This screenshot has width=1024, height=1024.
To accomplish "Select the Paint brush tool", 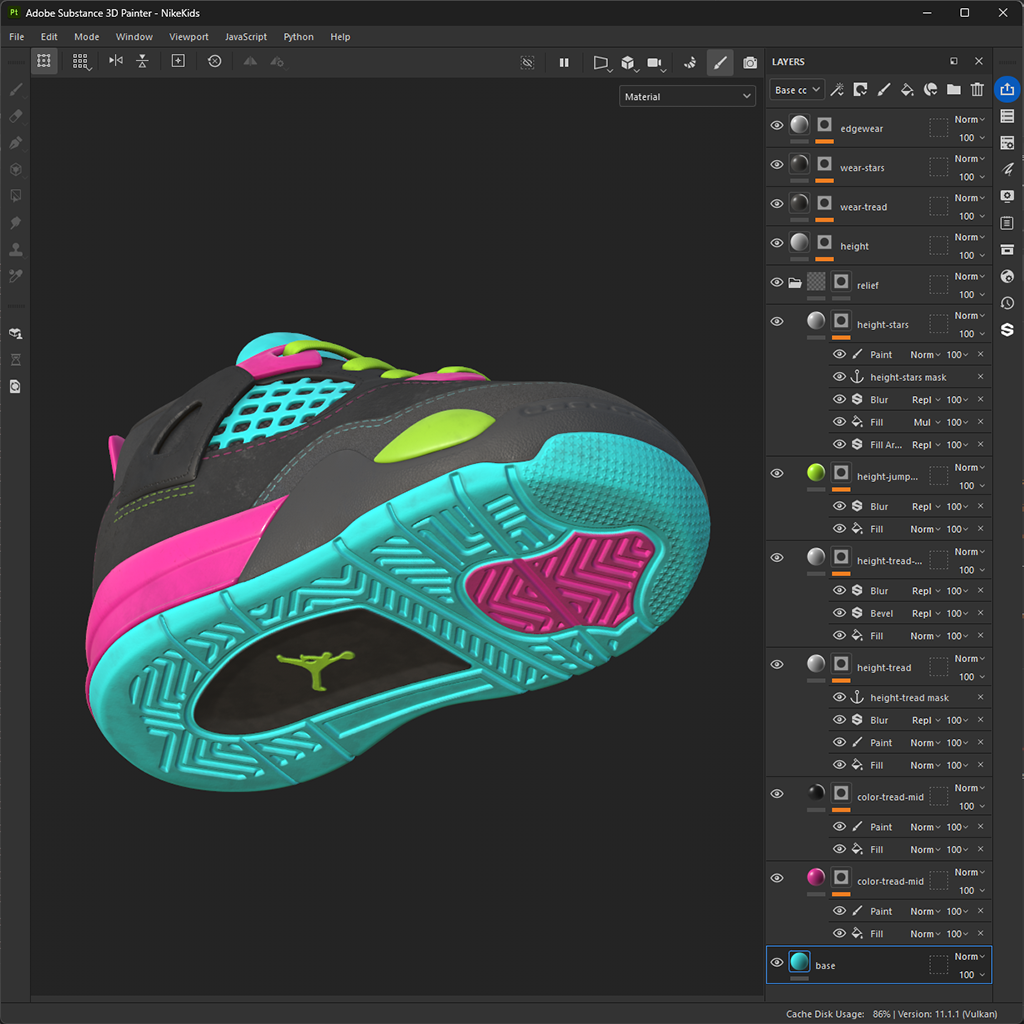I will point(15,89).
